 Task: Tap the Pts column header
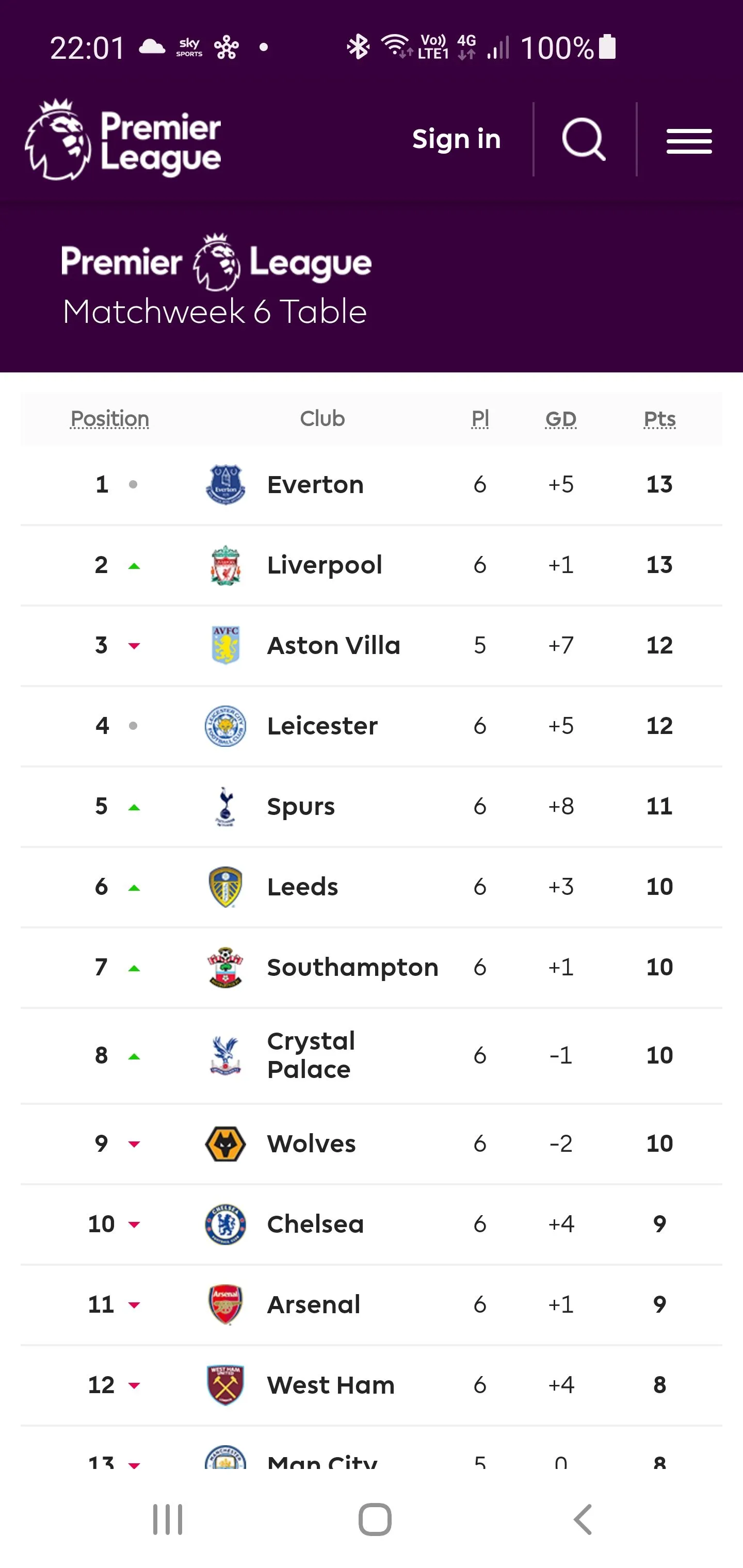[x=659, y=419]
